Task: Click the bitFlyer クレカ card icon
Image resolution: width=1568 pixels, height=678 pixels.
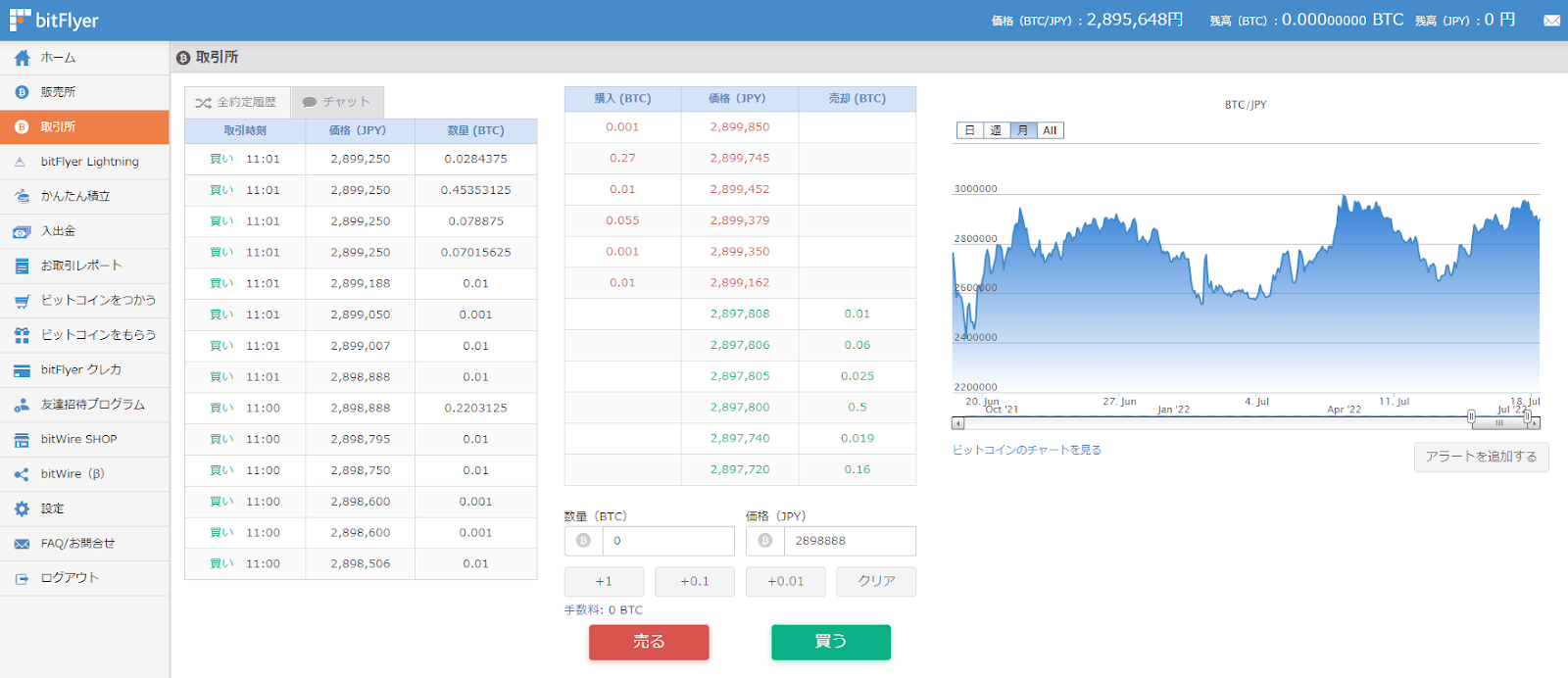Action: [22, 370]
